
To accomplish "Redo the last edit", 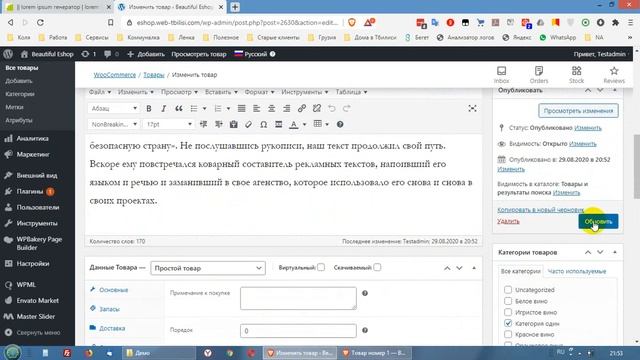I will (x=347, y=108).
